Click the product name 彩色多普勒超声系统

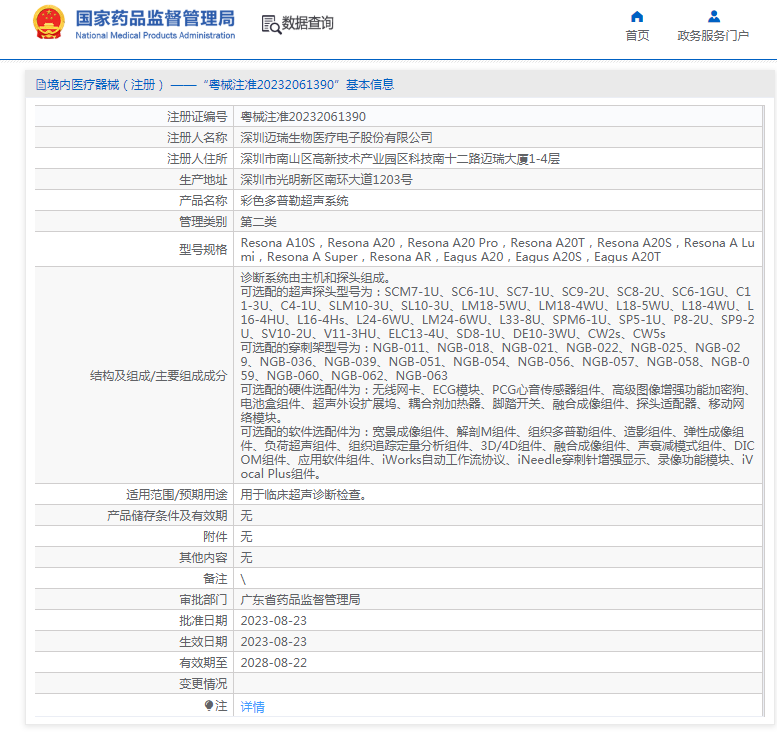(x=294, y=201)
